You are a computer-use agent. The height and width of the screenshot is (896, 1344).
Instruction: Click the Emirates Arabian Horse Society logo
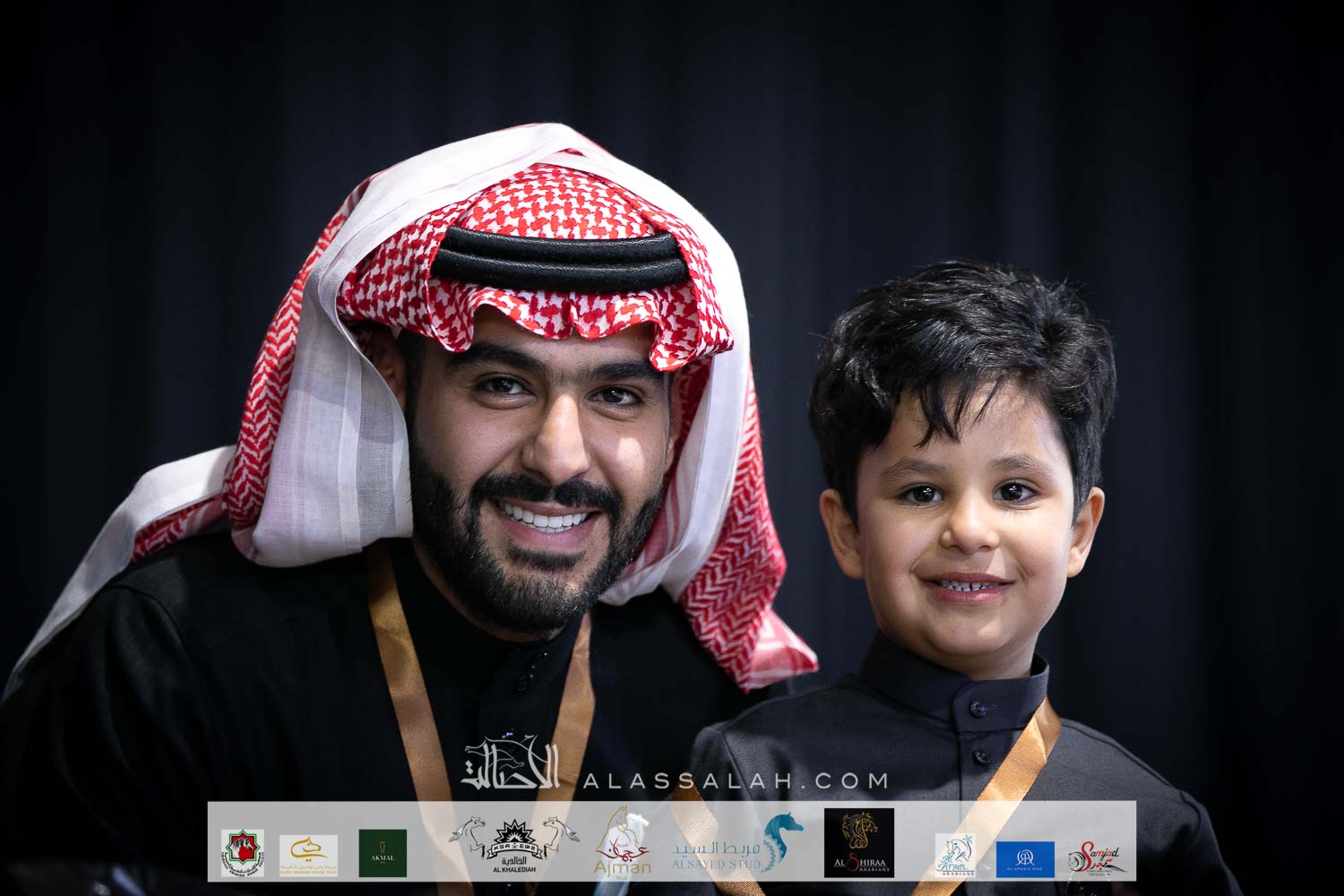[242, 852]
